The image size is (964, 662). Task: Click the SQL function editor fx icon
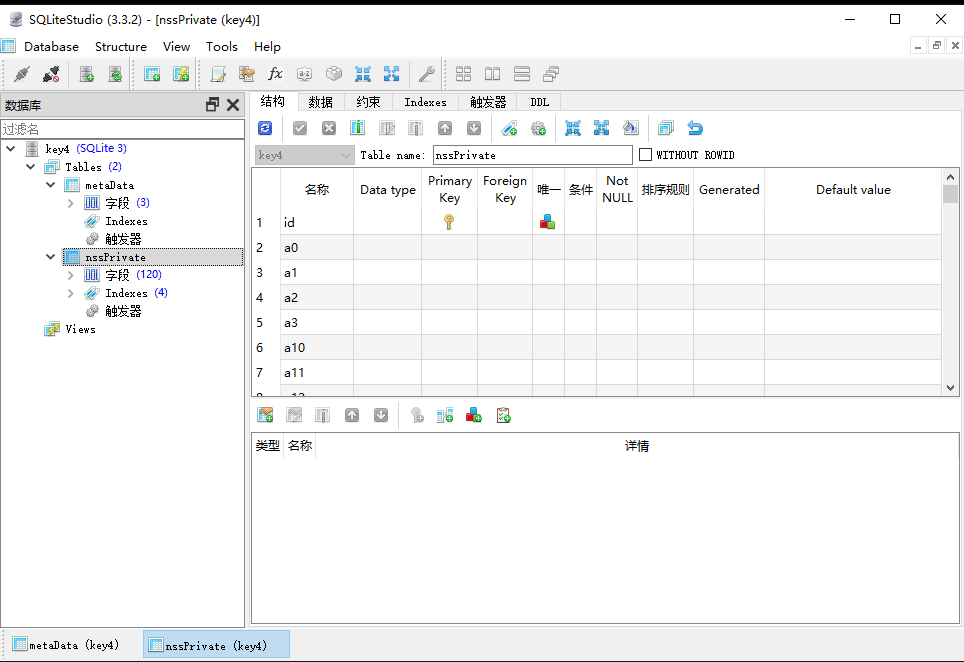pyautogui.click(x=275, y=74)
